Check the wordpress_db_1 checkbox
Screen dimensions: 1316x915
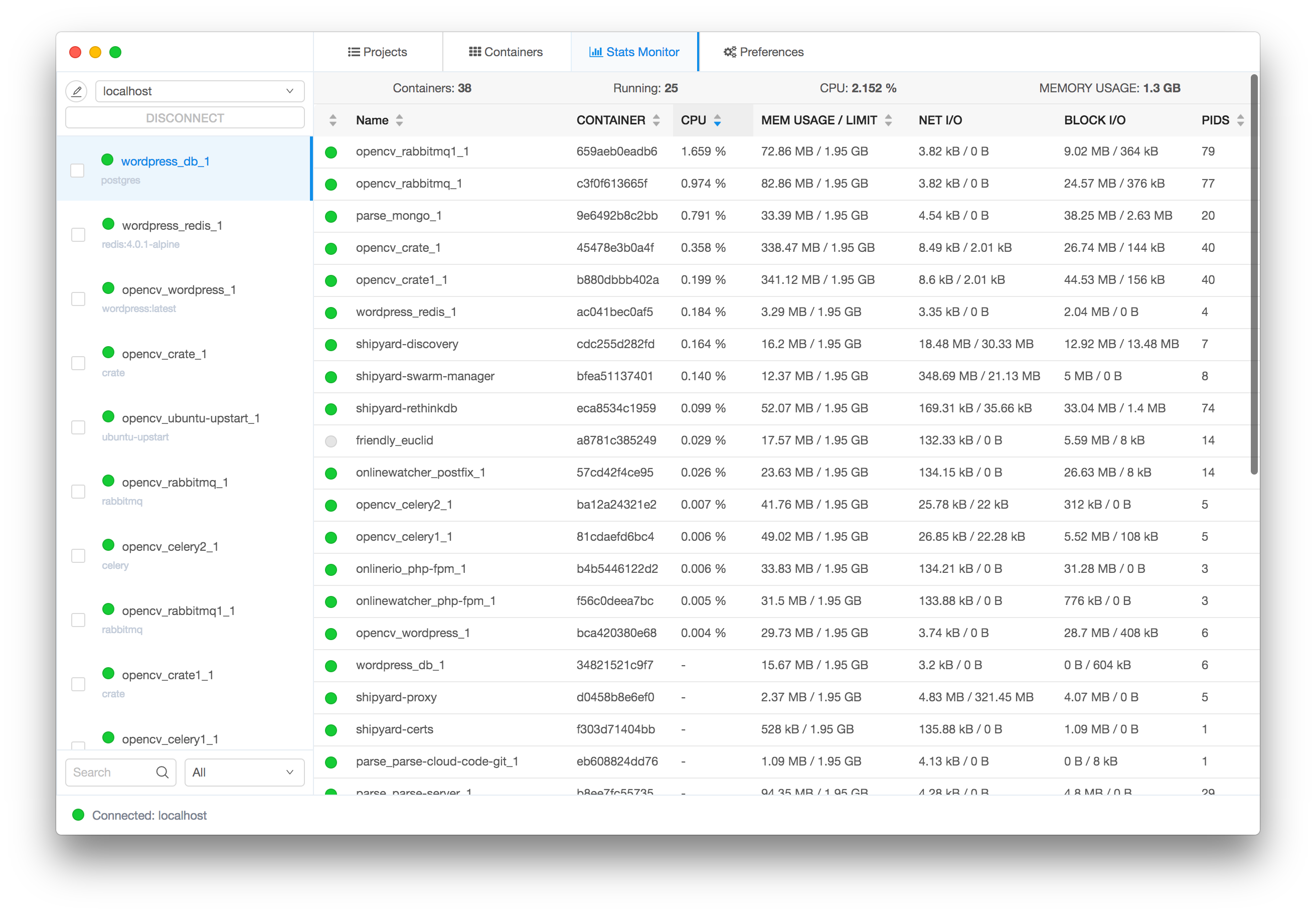(77, 171)
